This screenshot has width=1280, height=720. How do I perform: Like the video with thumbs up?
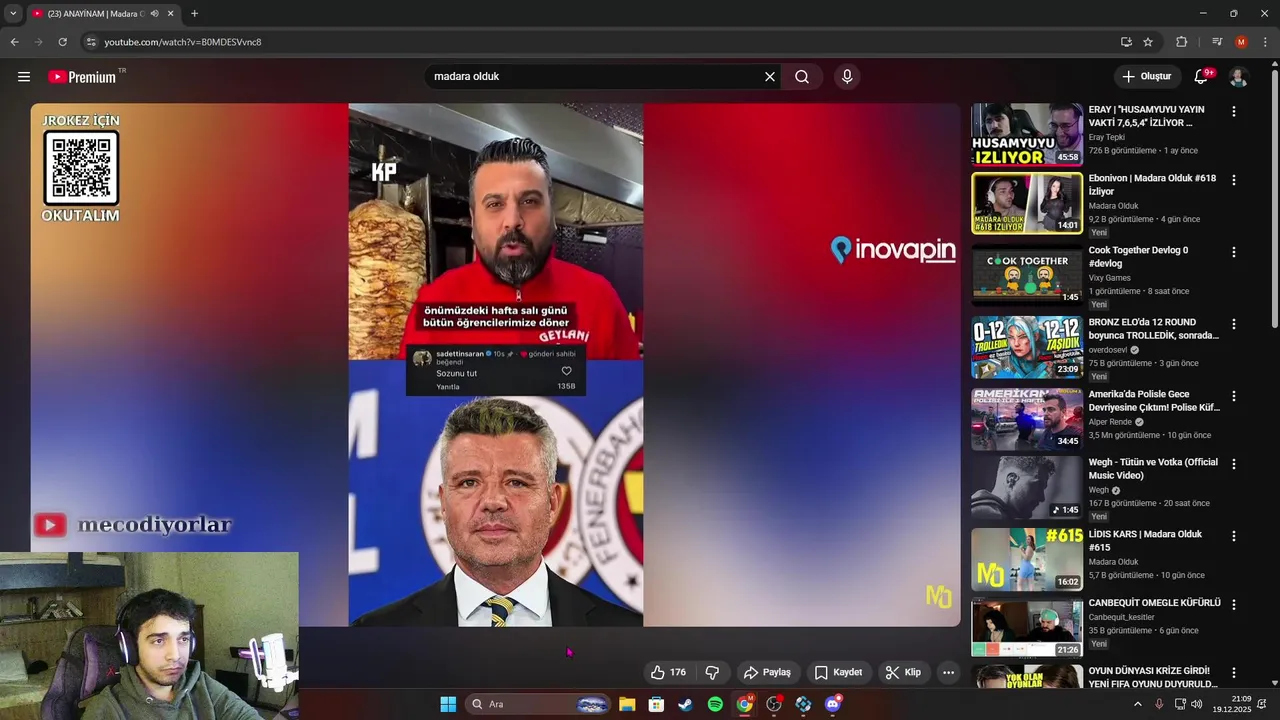tap(668, 672)
